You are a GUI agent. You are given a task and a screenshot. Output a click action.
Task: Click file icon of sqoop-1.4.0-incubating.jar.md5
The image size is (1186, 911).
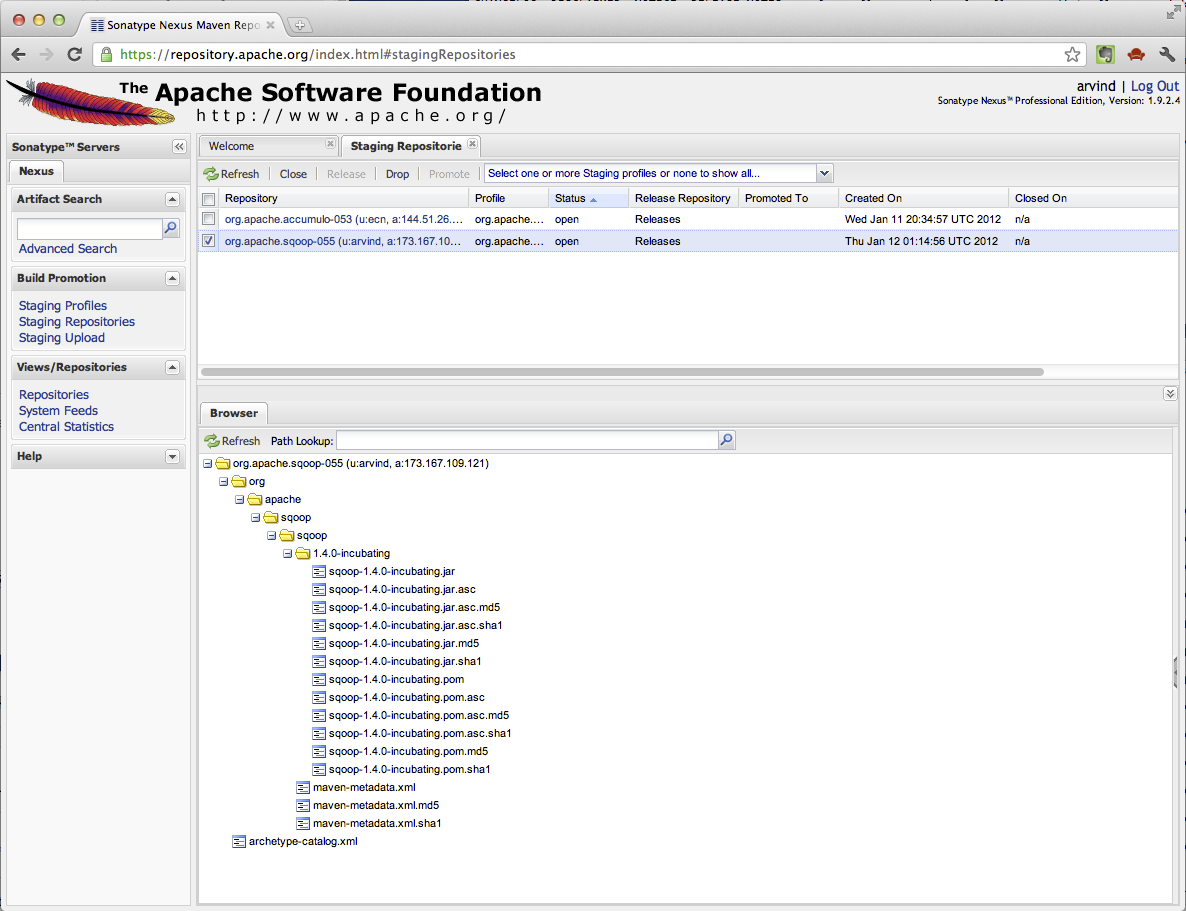319,644
